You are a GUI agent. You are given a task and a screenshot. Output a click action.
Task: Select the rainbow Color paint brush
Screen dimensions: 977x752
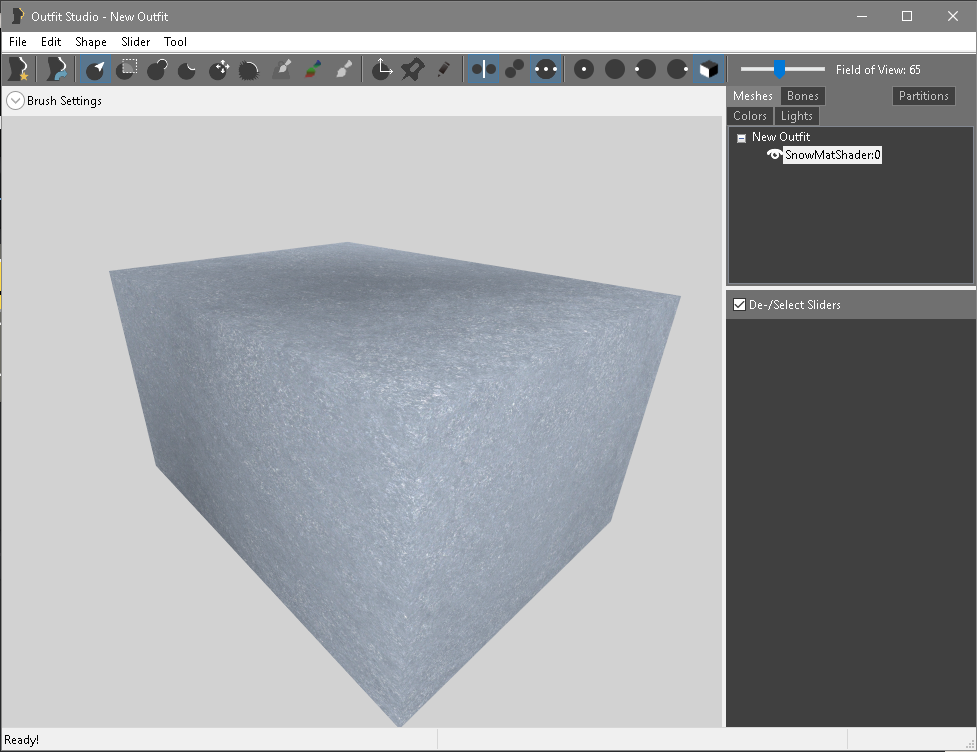313,69
